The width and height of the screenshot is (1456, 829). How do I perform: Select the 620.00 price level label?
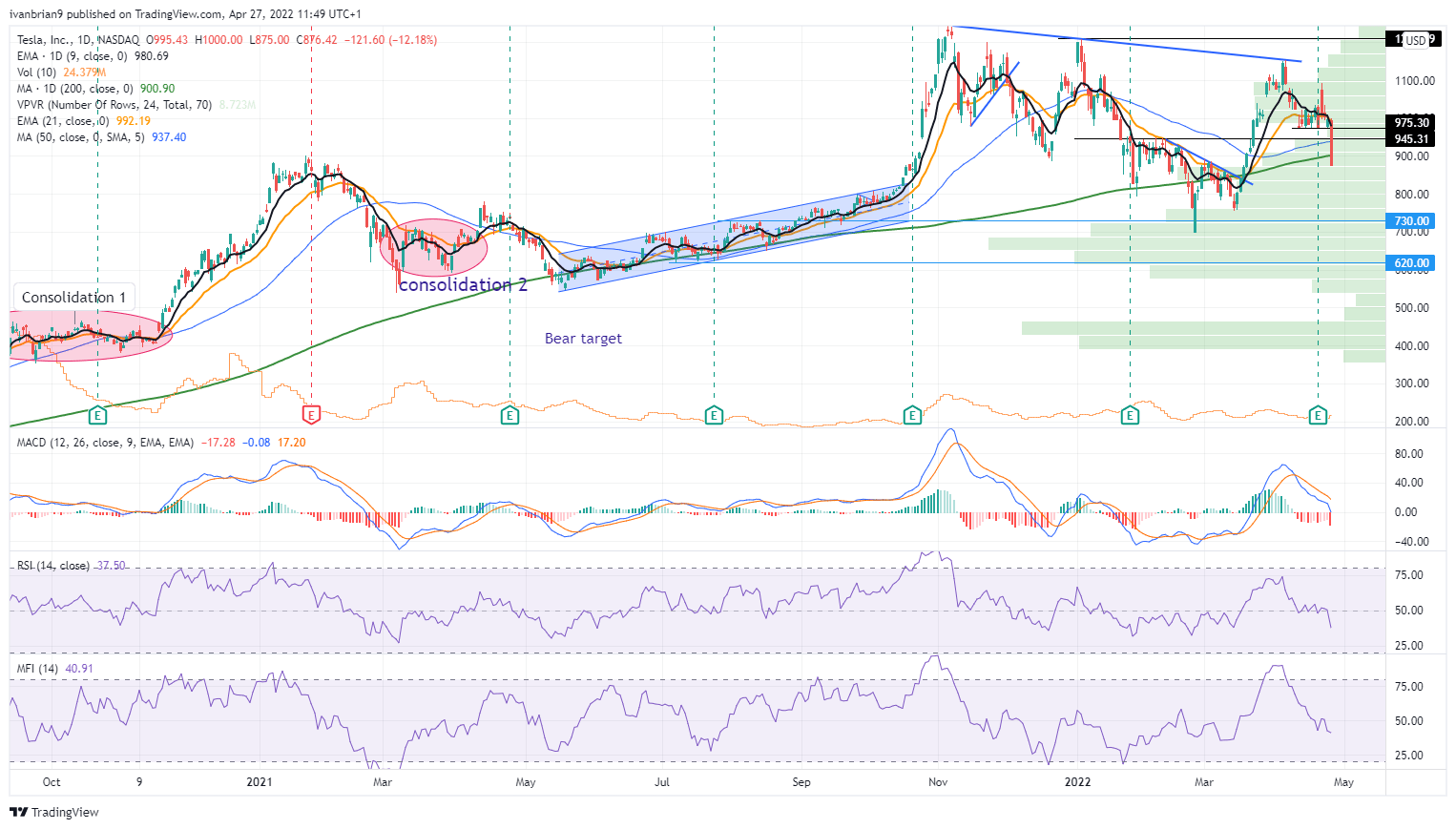(1411, 263)
